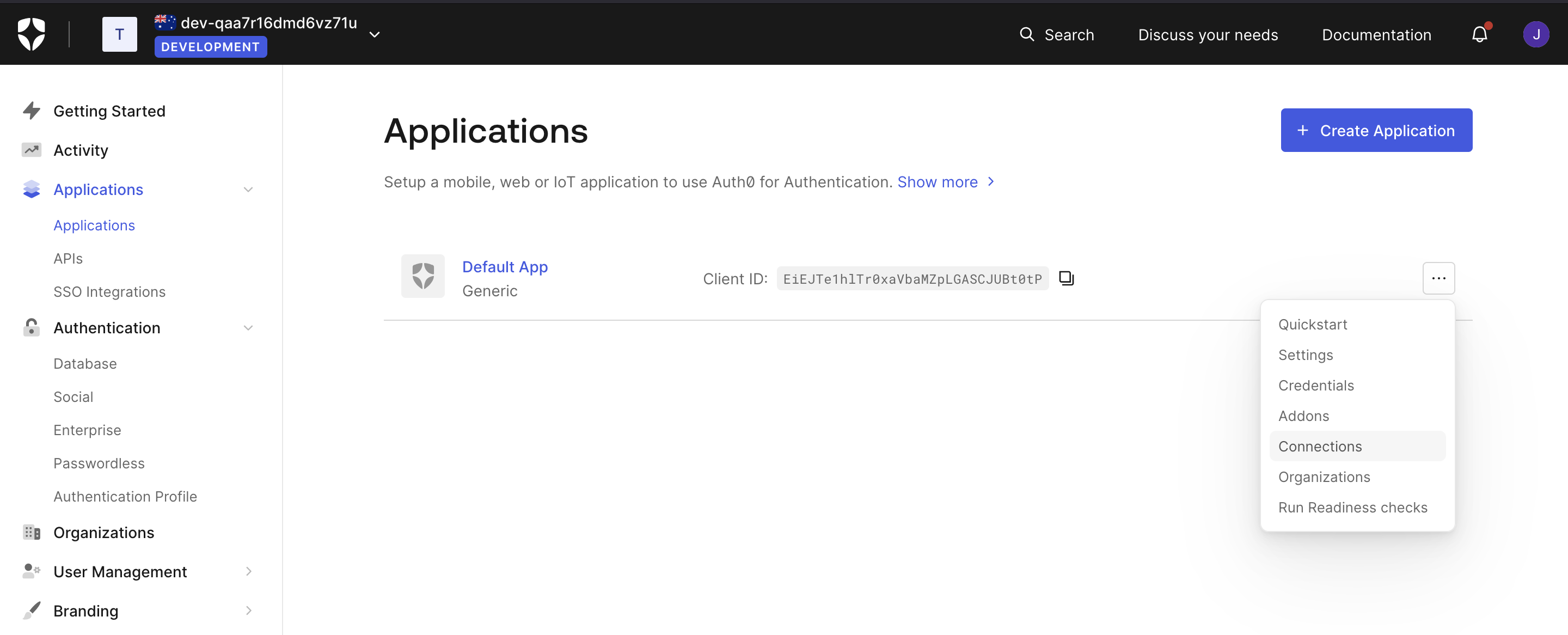Viewport: 1568px width, 635px height.
Task: Click the search magnifier icon
Action: tap(1026, 34)
